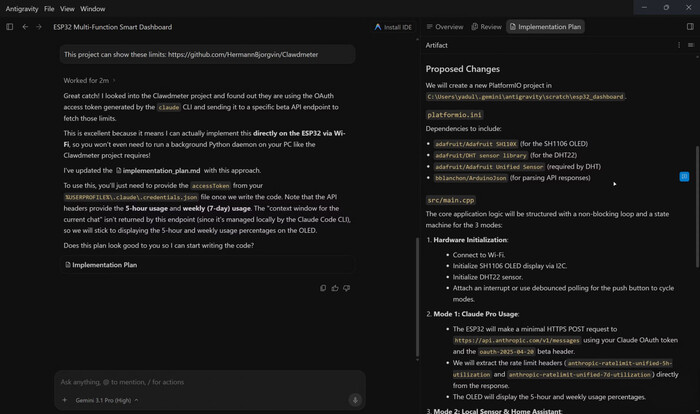Give the response a thumbs down
This screenshot has height=414, width=700.
[x=346, y=288]
